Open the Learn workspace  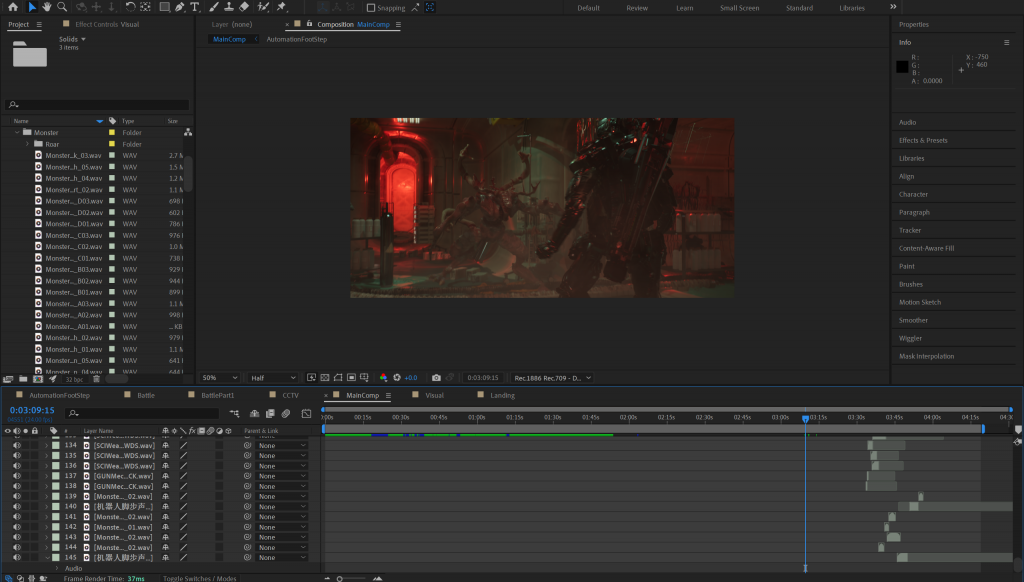684,8
